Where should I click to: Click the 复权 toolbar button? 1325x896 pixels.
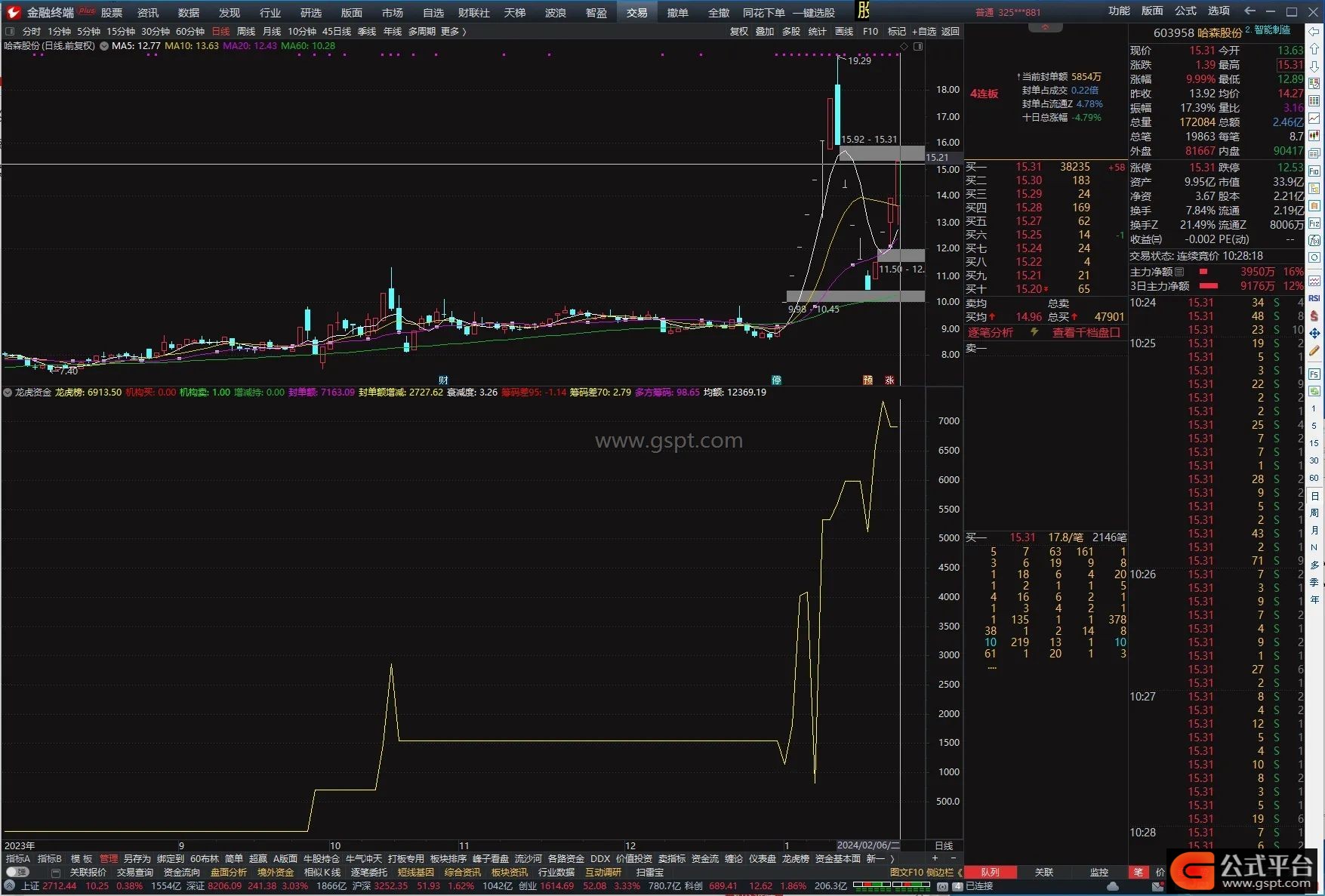pos(739,32)
